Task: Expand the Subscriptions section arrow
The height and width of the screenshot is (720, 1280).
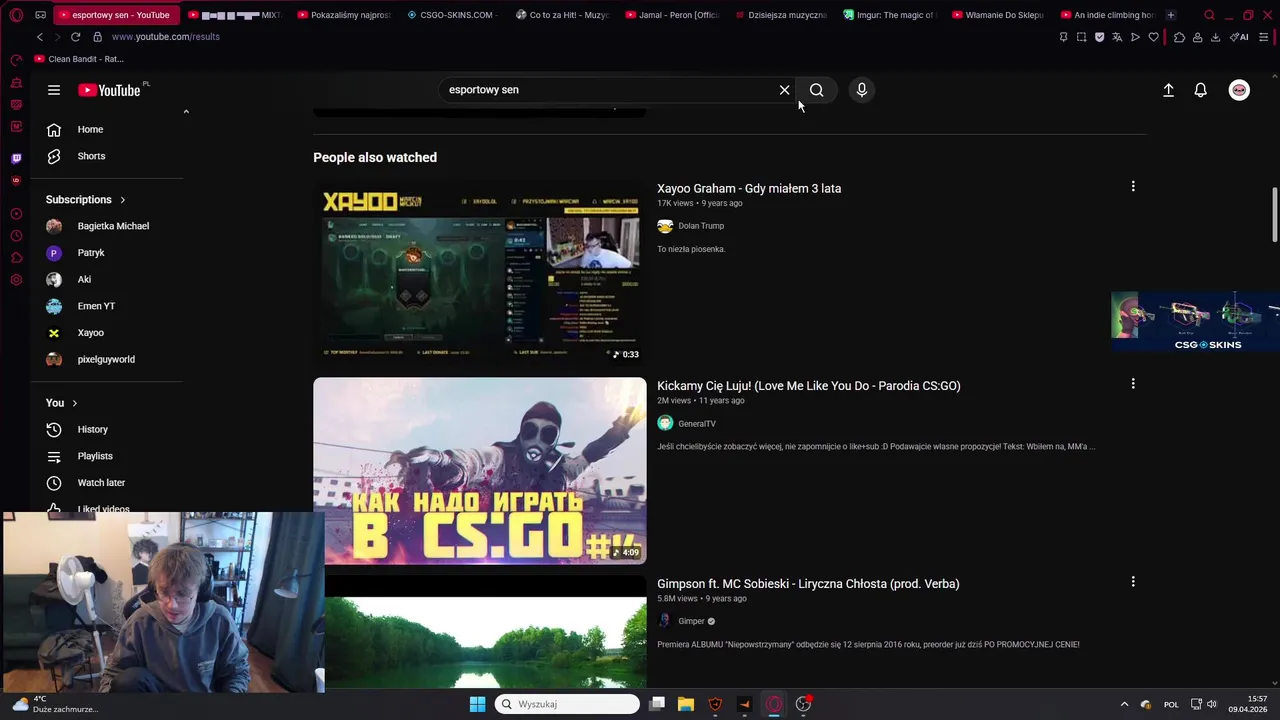Action: click(123, 200)
